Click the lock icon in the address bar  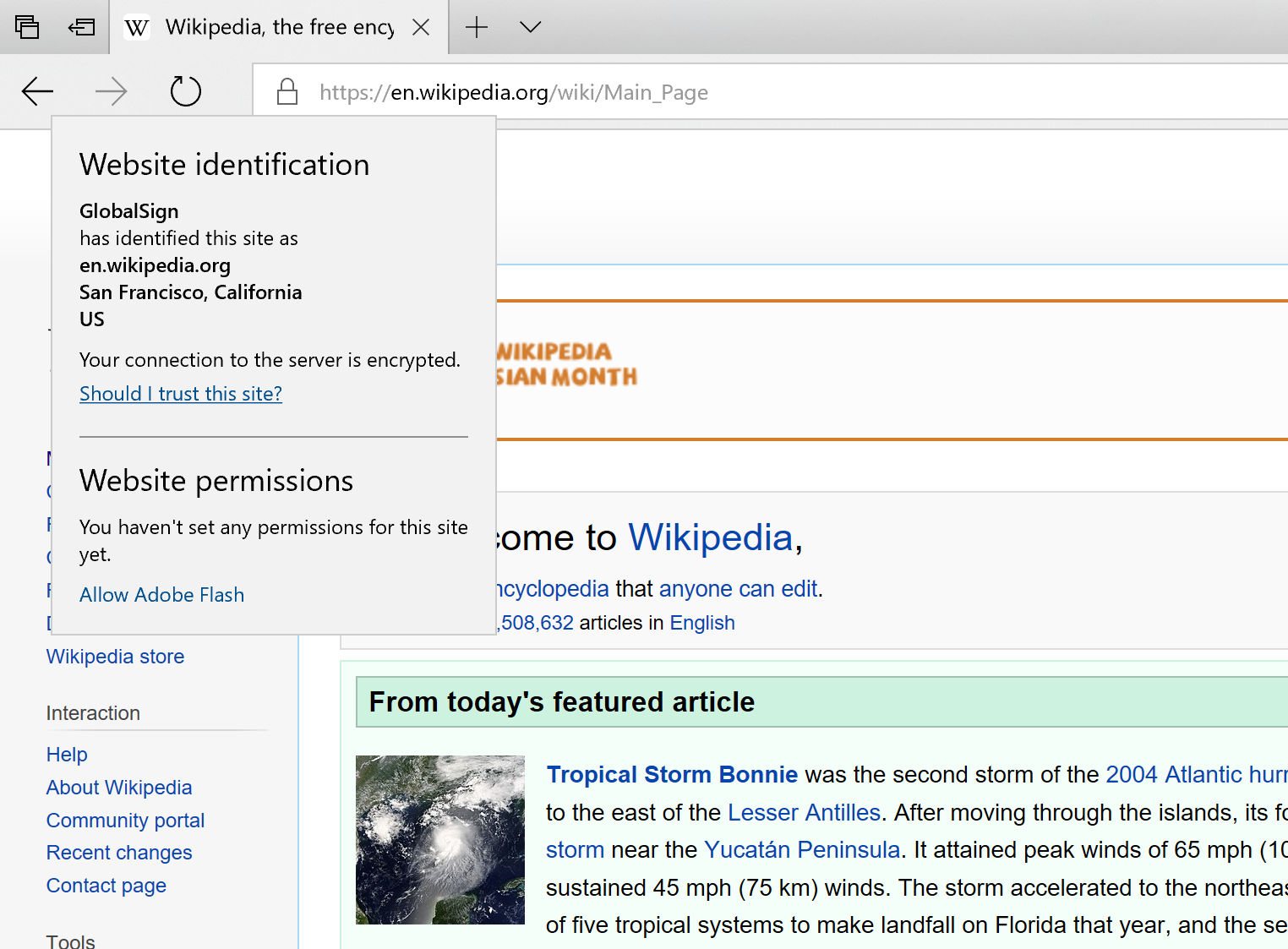pos(287,91)
